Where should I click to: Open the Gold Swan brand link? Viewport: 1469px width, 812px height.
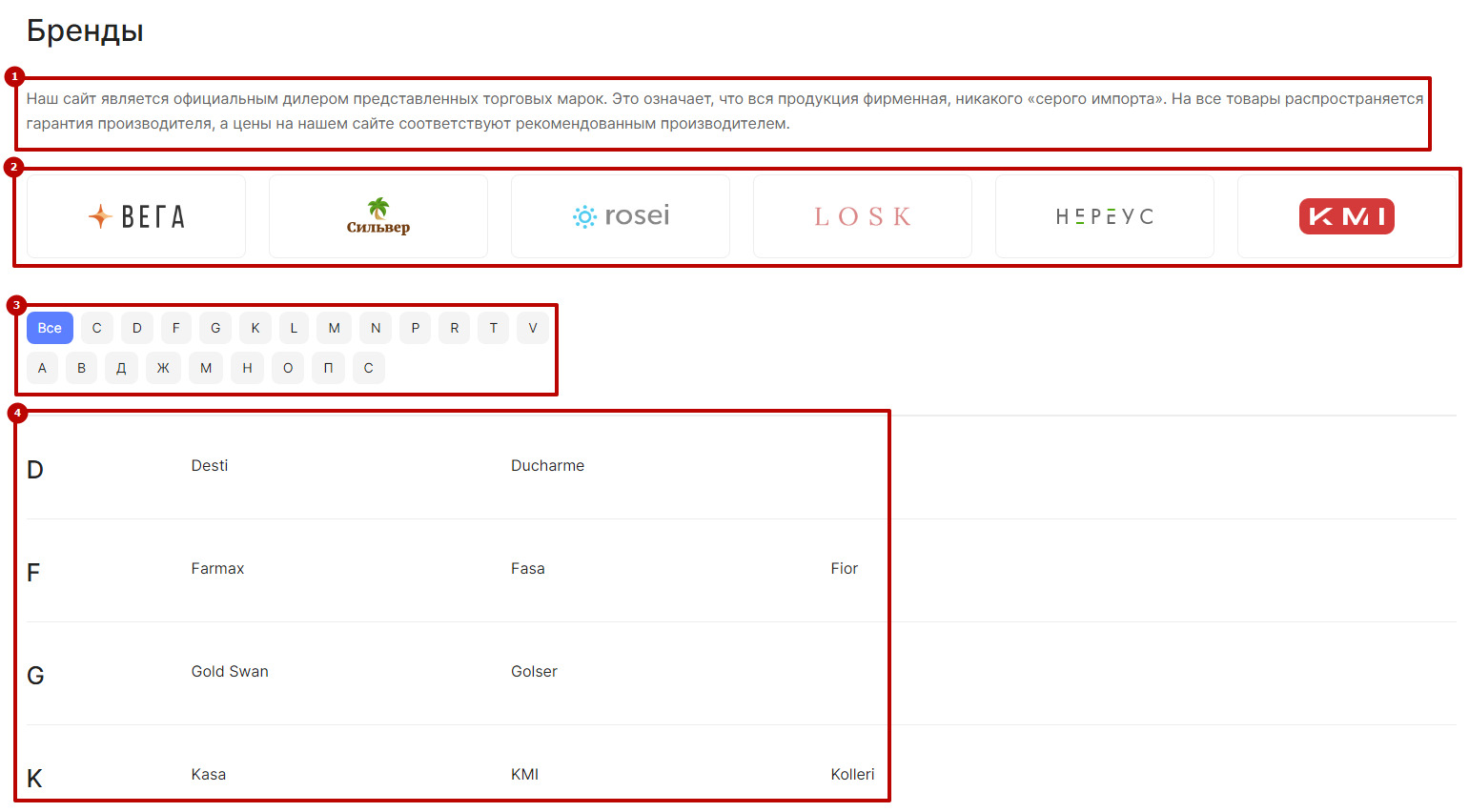point(230,672)
